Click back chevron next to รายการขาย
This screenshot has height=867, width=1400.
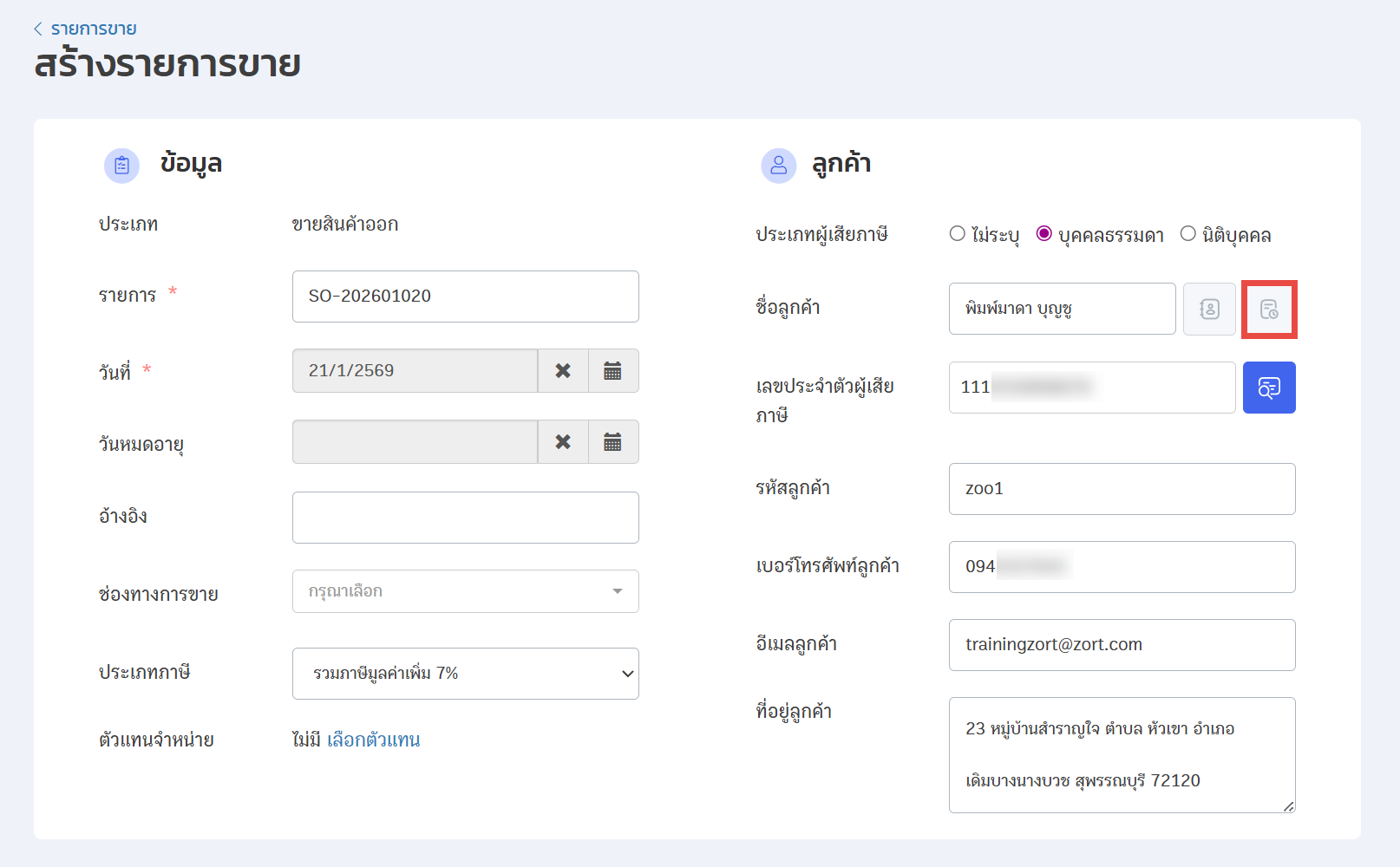click(38, 29)
